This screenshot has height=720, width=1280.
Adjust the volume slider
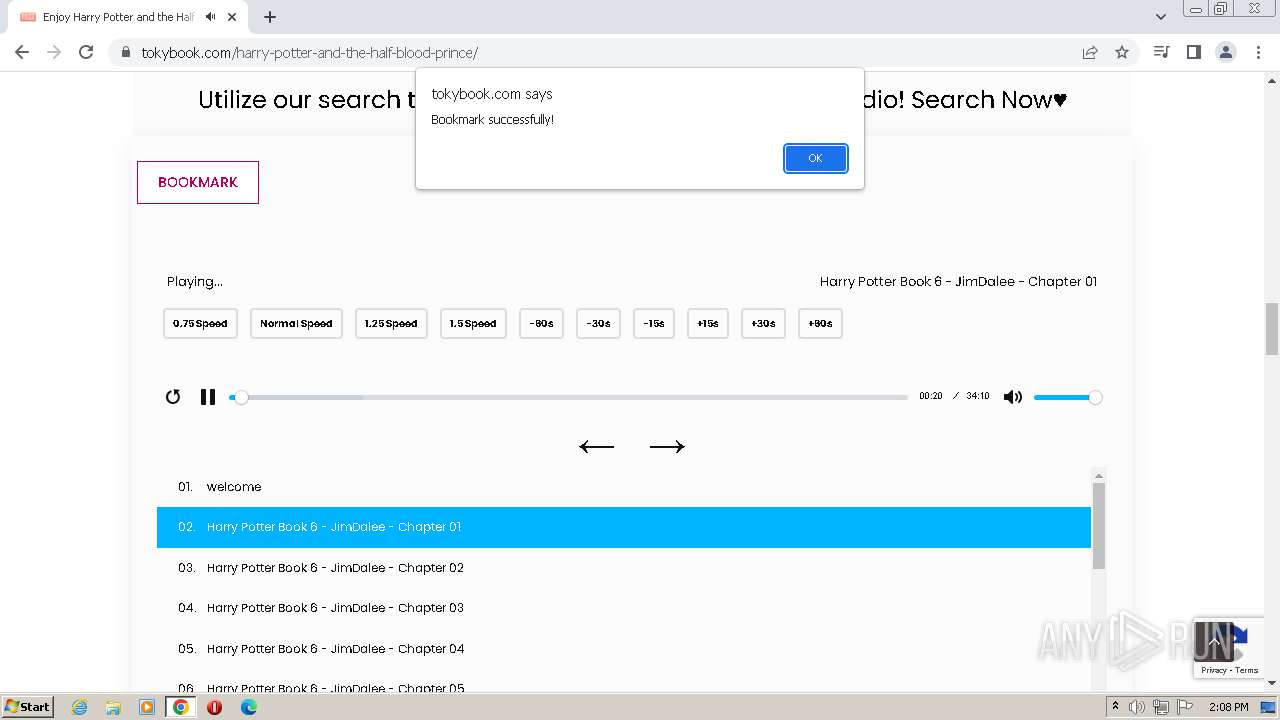coord(1067,397)
